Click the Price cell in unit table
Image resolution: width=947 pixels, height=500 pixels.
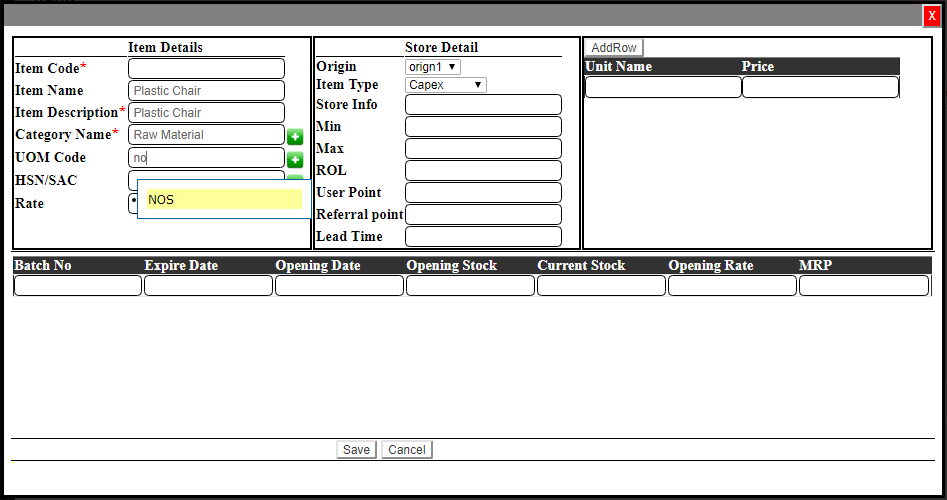pyautogui.click(x=820, y=87)
